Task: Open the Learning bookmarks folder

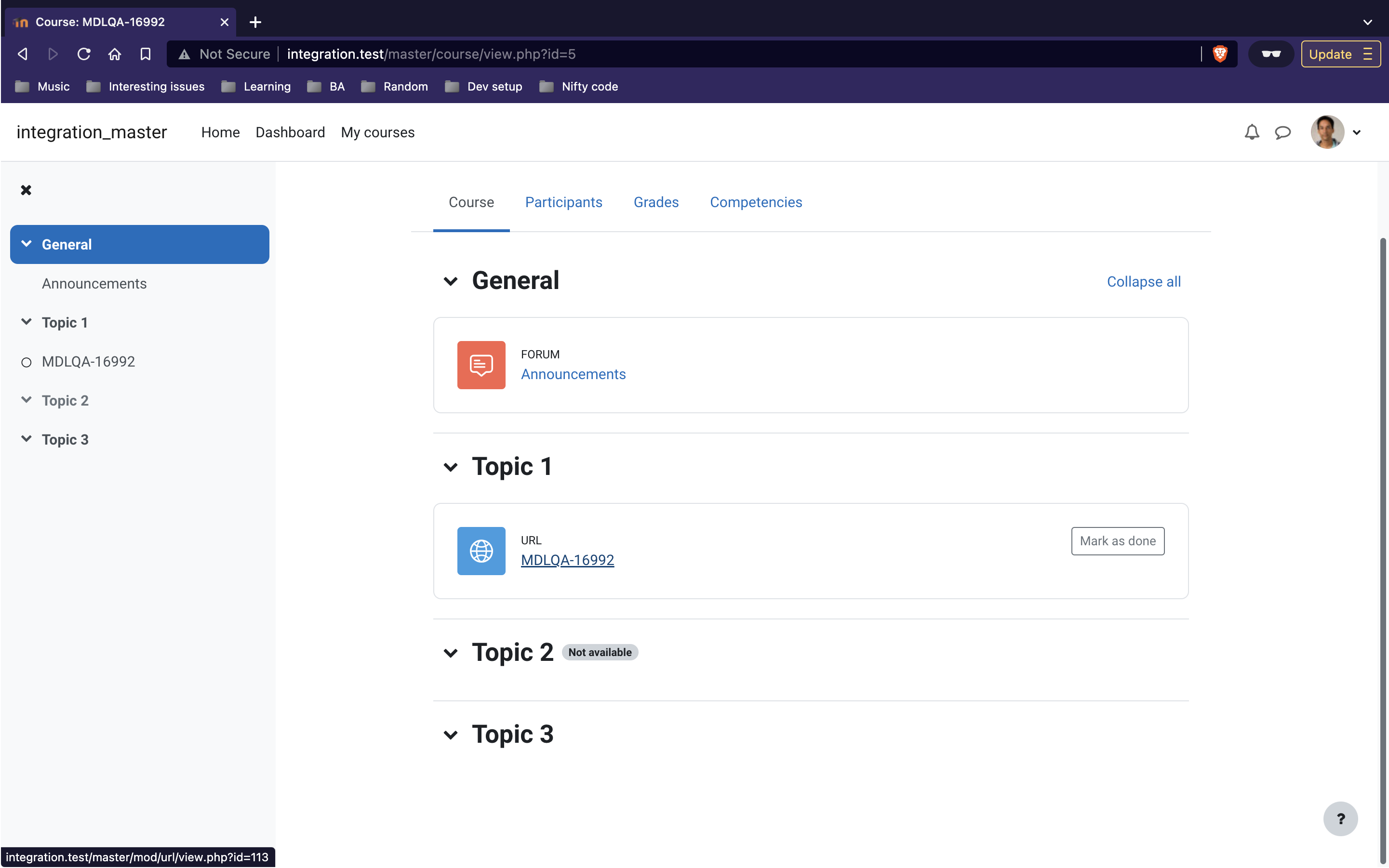Action: click(x=256, y=86)
